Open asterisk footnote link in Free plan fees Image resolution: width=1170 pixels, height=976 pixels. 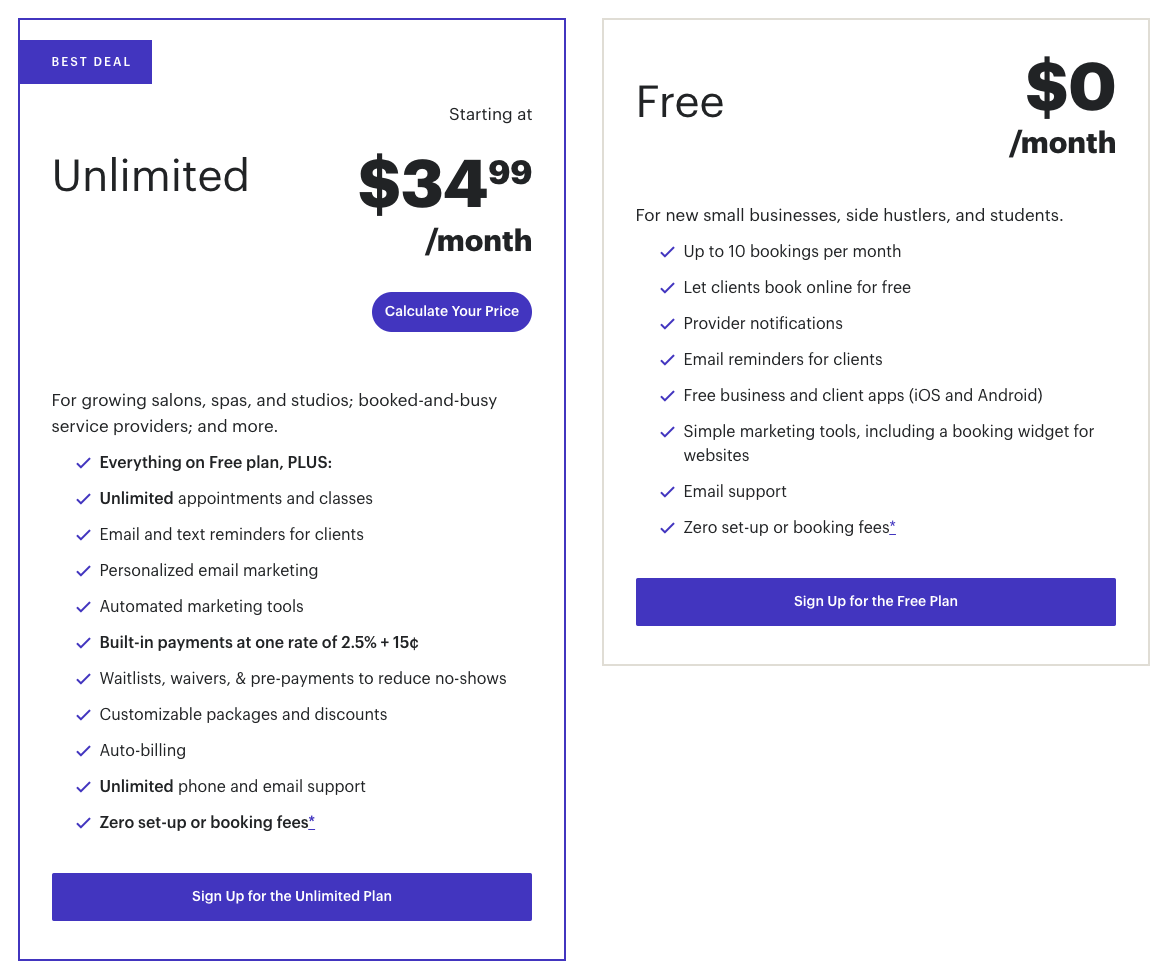(x=892, y=527)
